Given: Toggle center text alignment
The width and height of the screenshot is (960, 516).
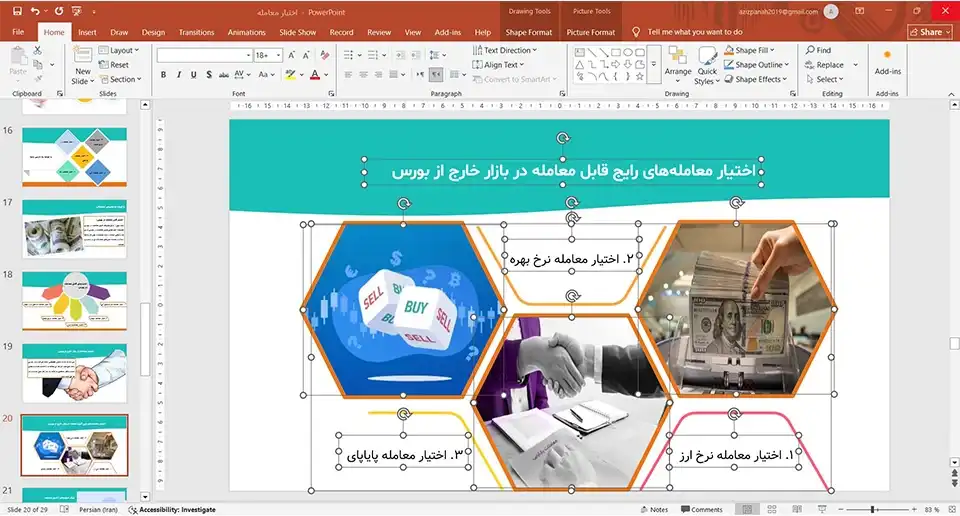Looking at the screenshot, I should click(363, 75).
